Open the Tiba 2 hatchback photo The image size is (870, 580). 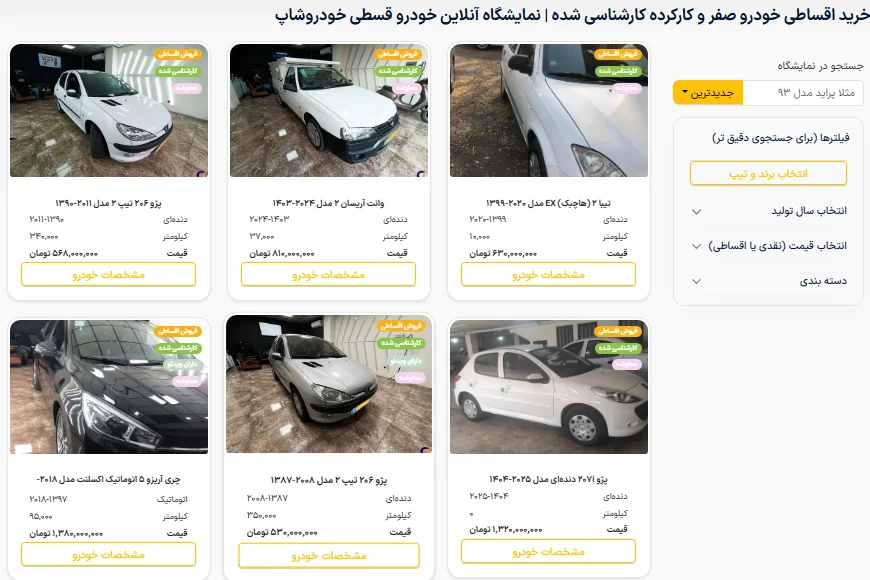click(x=549, y=110)
